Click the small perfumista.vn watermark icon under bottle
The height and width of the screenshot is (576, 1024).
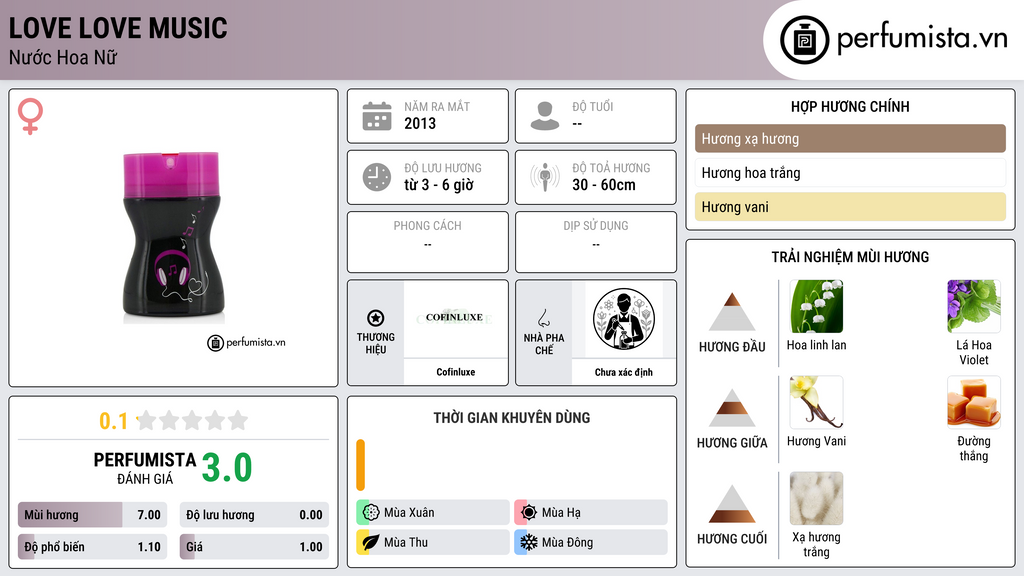pyautogui.click(x=216, y=343)
